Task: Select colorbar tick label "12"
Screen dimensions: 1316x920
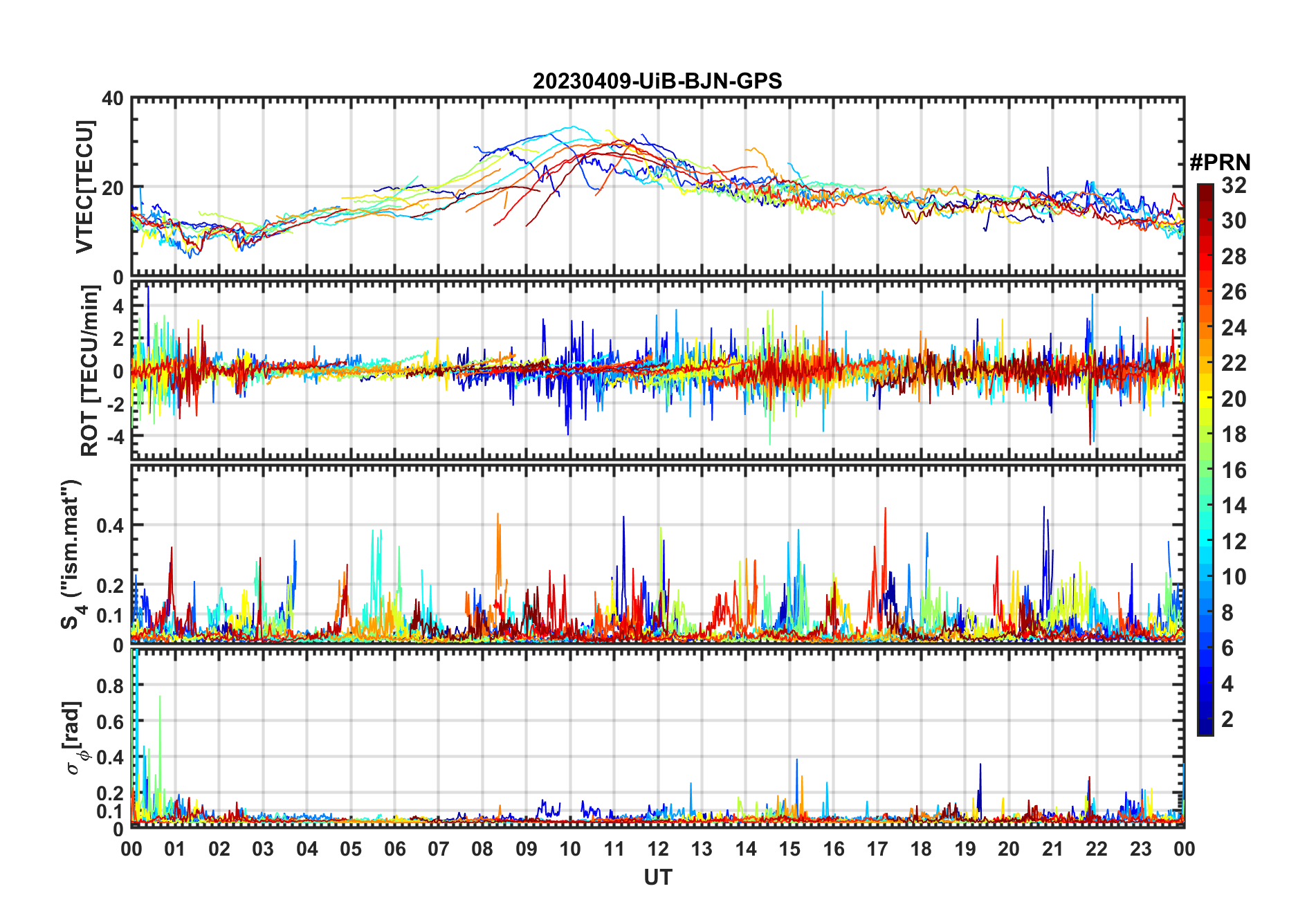Action: point(1234,541)
